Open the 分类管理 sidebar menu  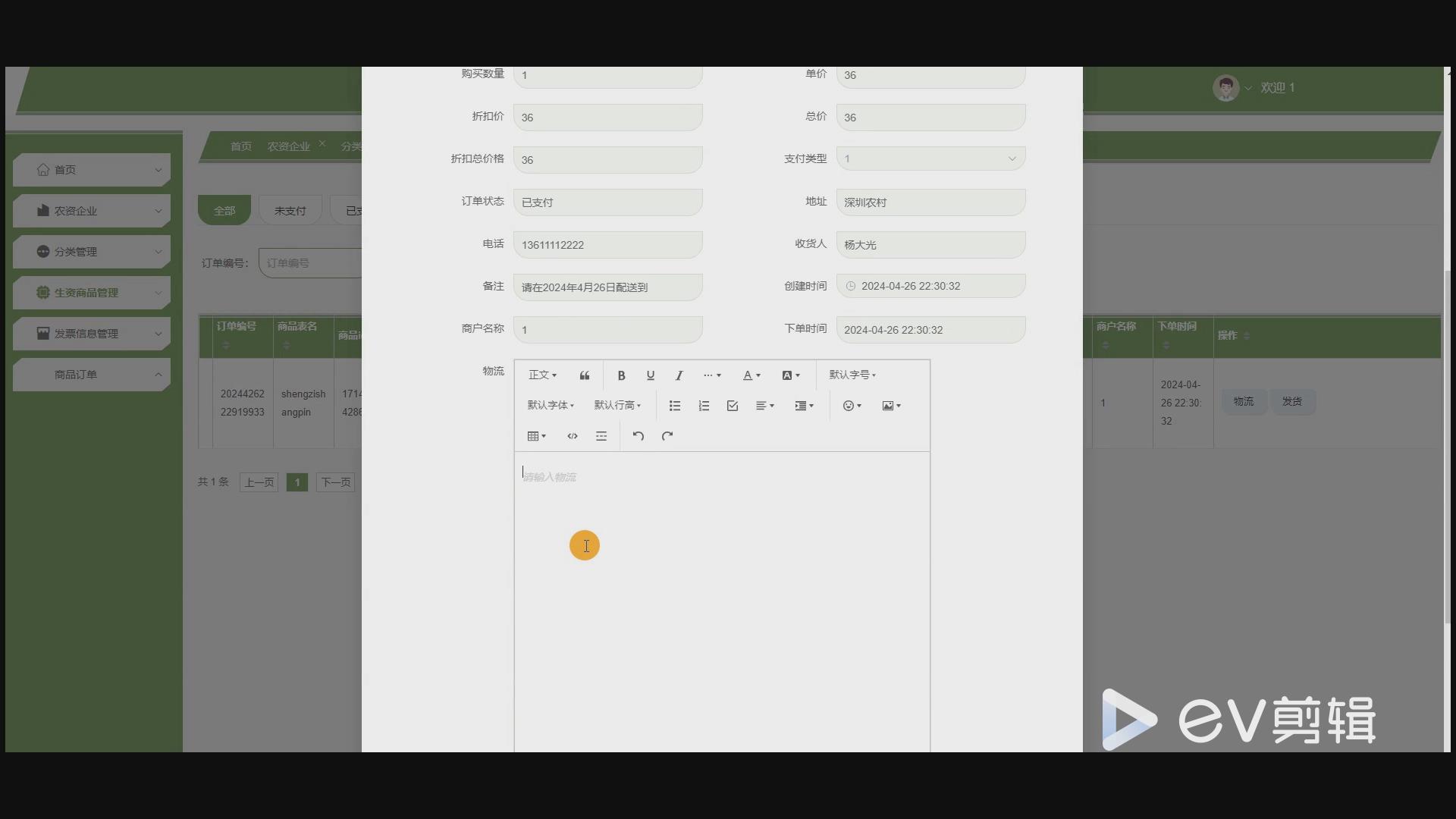91,251
